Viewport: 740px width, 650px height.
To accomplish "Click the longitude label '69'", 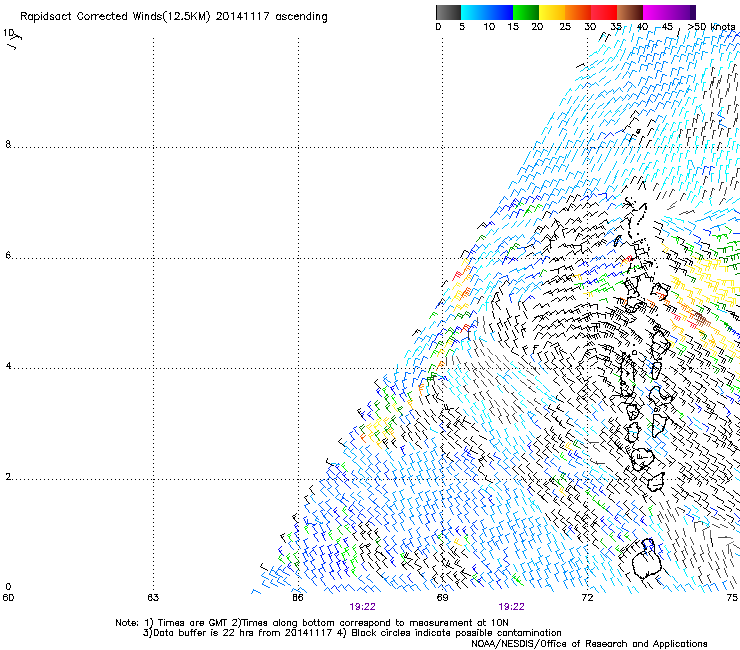I will (x=442, y=598).
